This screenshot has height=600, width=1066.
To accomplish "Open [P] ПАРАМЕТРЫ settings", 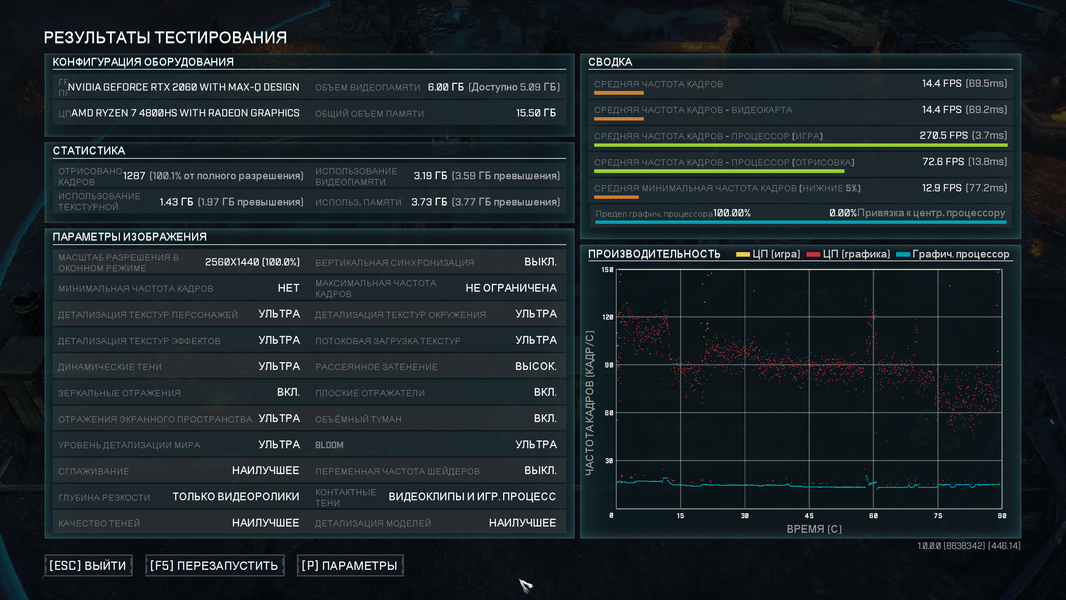I will 349,565.
